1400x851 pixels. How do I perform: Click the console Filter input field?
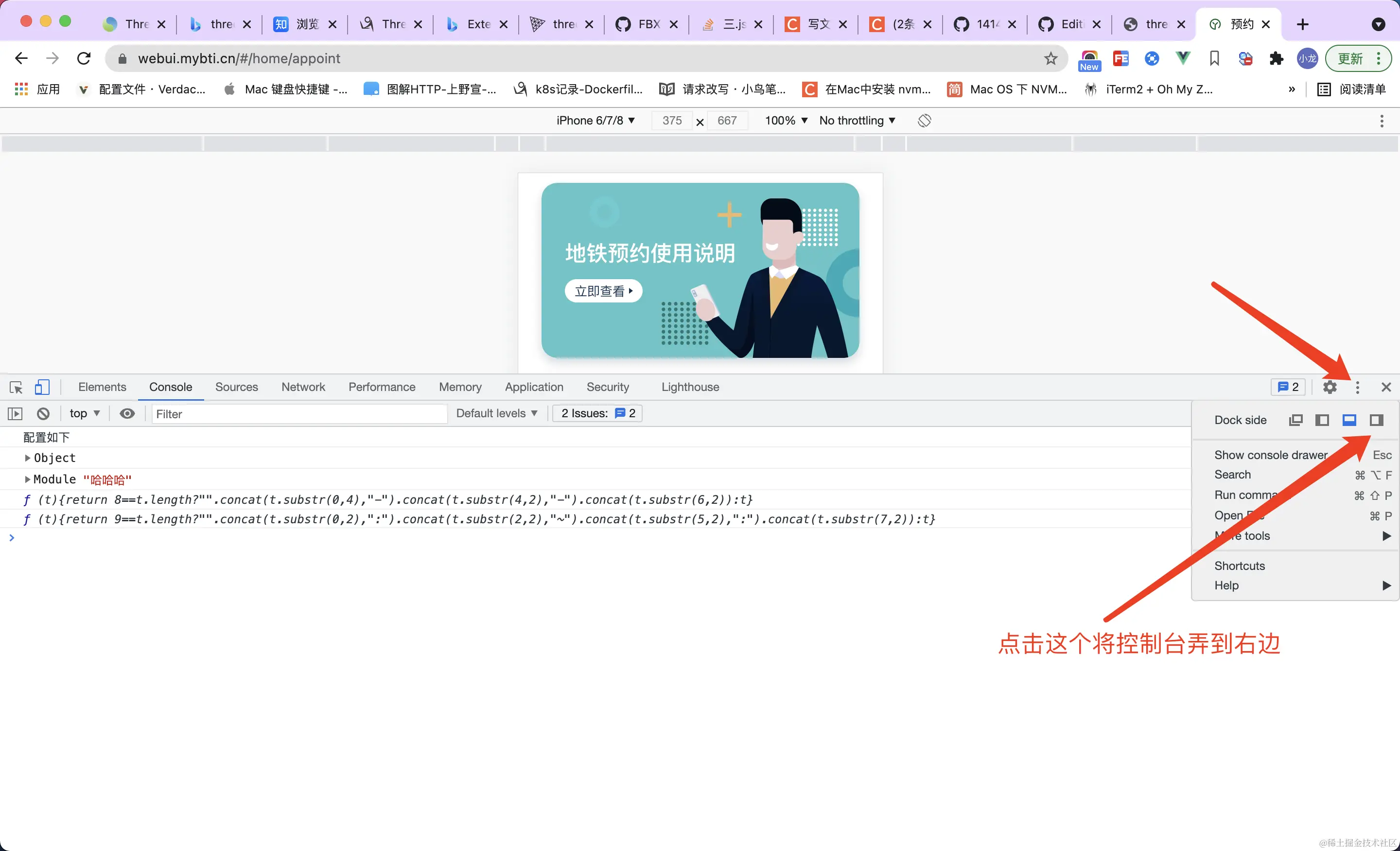[298, 414]
